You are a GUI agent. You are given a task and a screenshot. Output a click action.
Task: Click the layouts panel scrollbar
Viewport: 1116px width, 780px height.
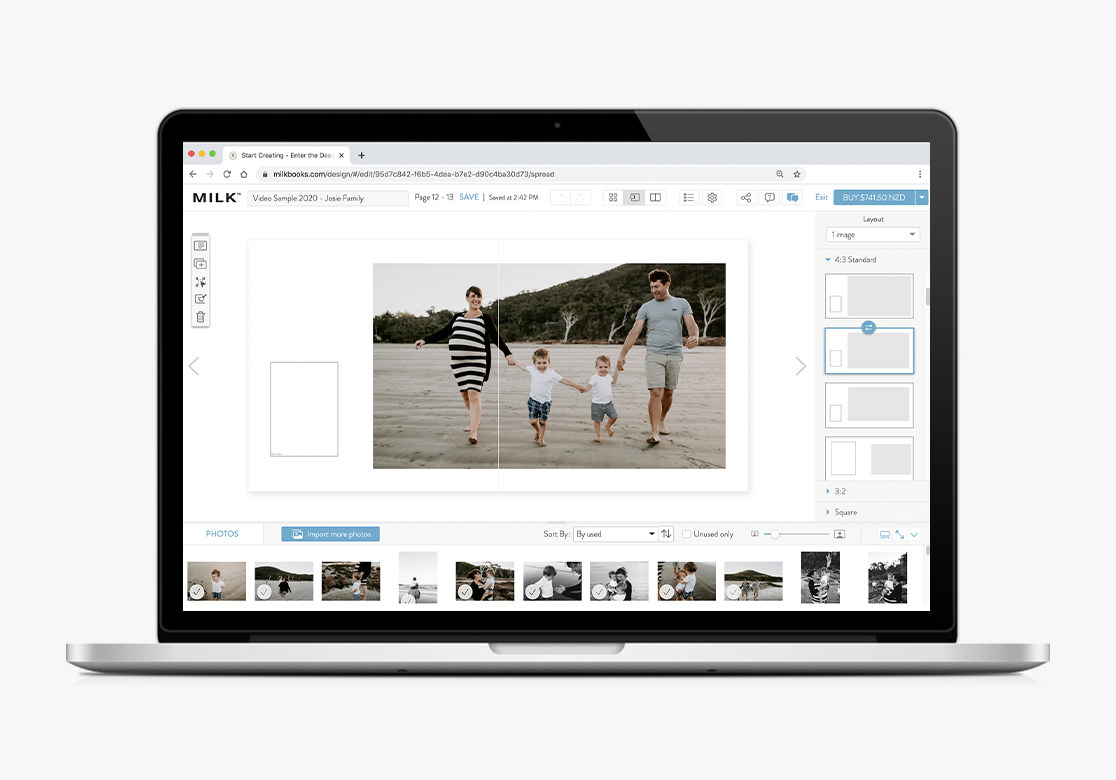[927, 297]
